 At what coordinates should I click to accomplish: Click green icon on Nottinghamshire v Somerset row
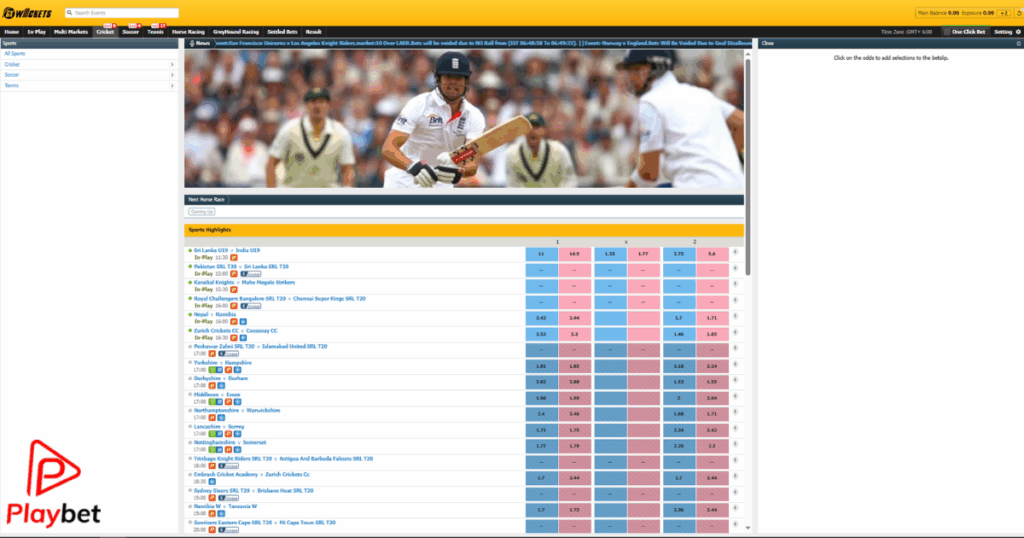[212, 450]
